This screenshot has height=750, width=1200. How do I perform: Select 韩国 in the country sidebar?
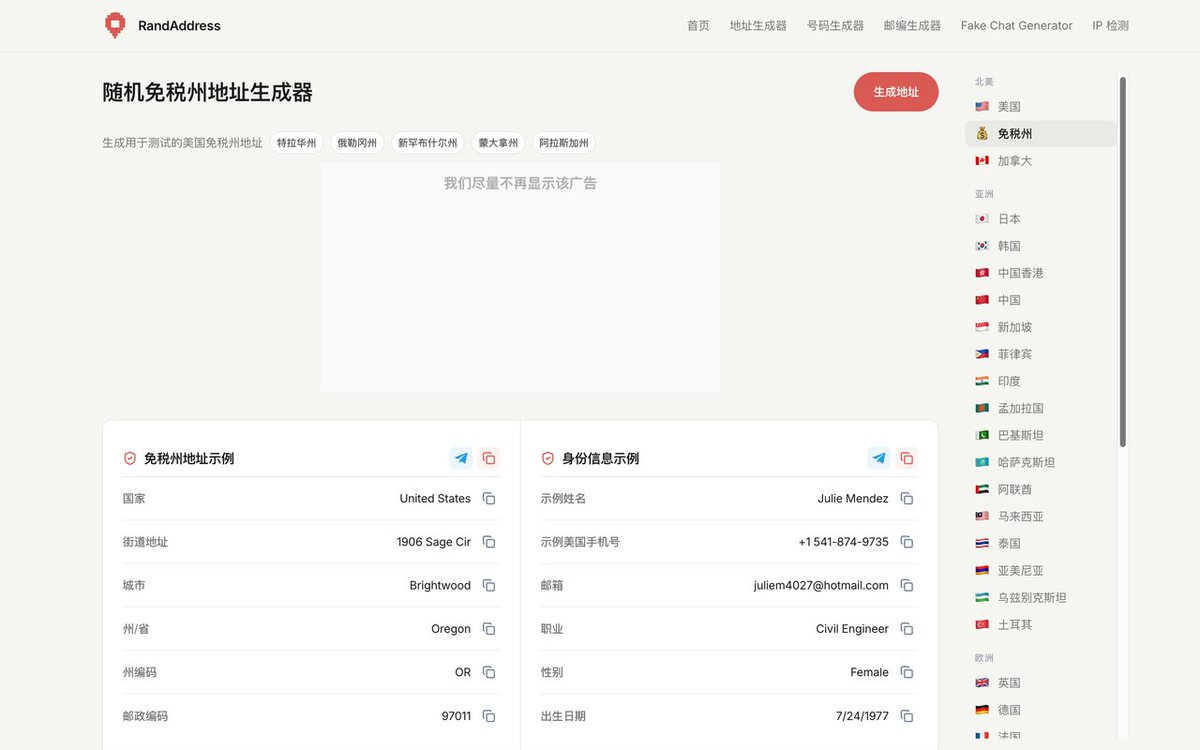[1040, 245]
